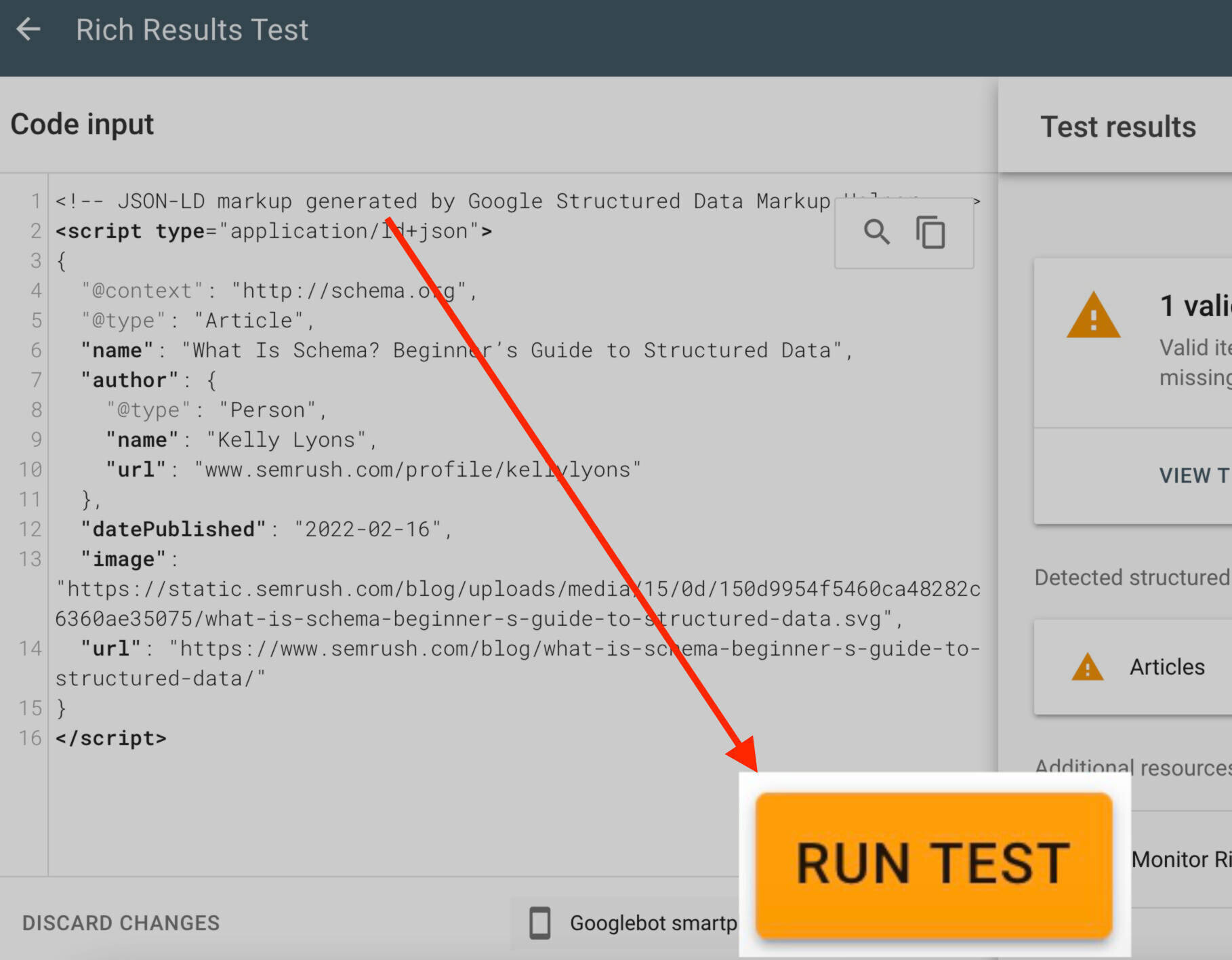The height and width of the screenshot is (960, 1232).
Task: Open the search icon in the code editor
Action: pos(876,233)
